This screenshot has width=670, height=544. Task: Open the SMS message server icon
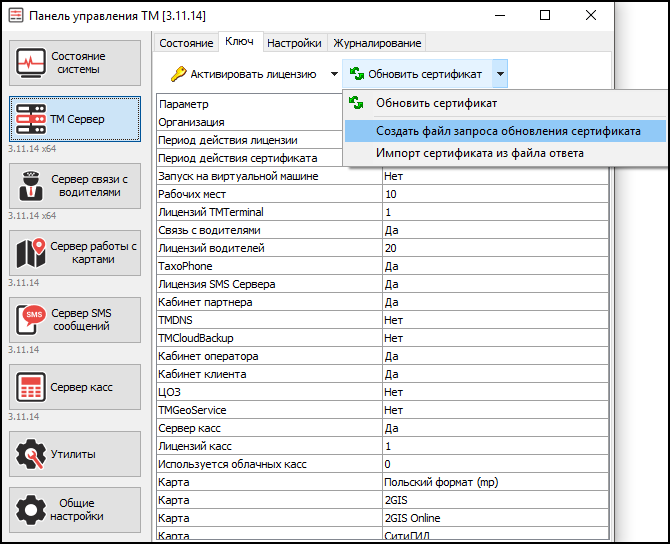[31, 320]
